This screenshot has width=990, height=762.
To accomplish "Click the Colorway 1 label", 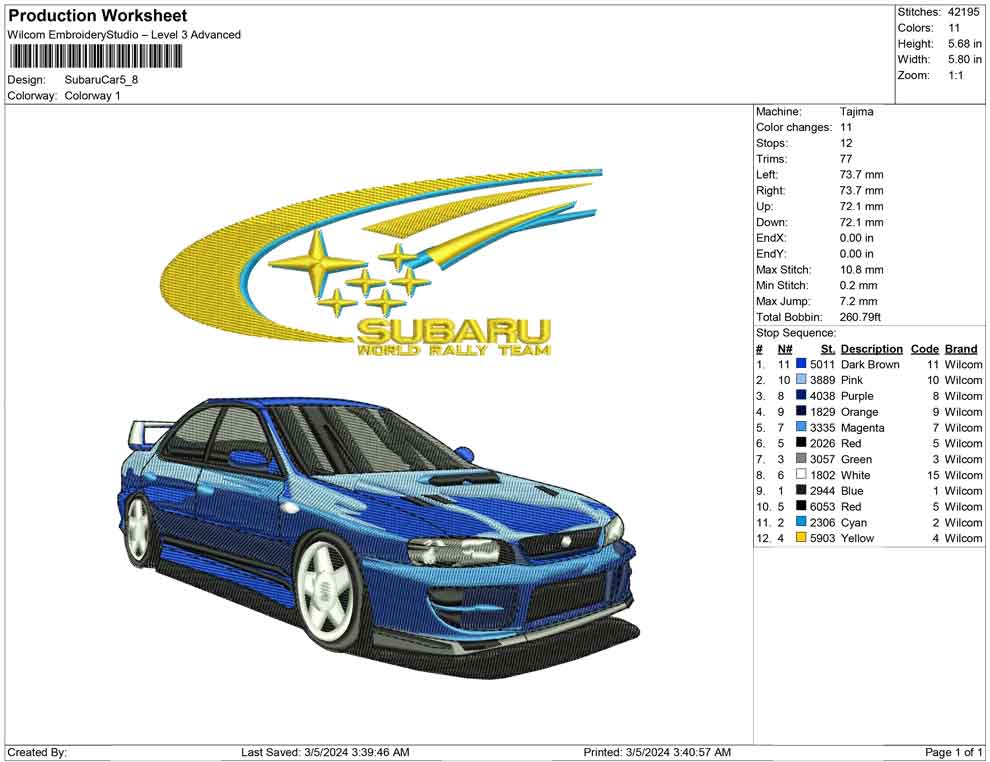I will click(96, 96).
